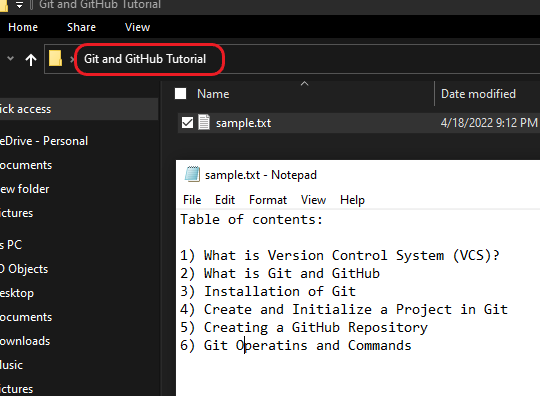Open the Notepad Format menu

[268, 200]
